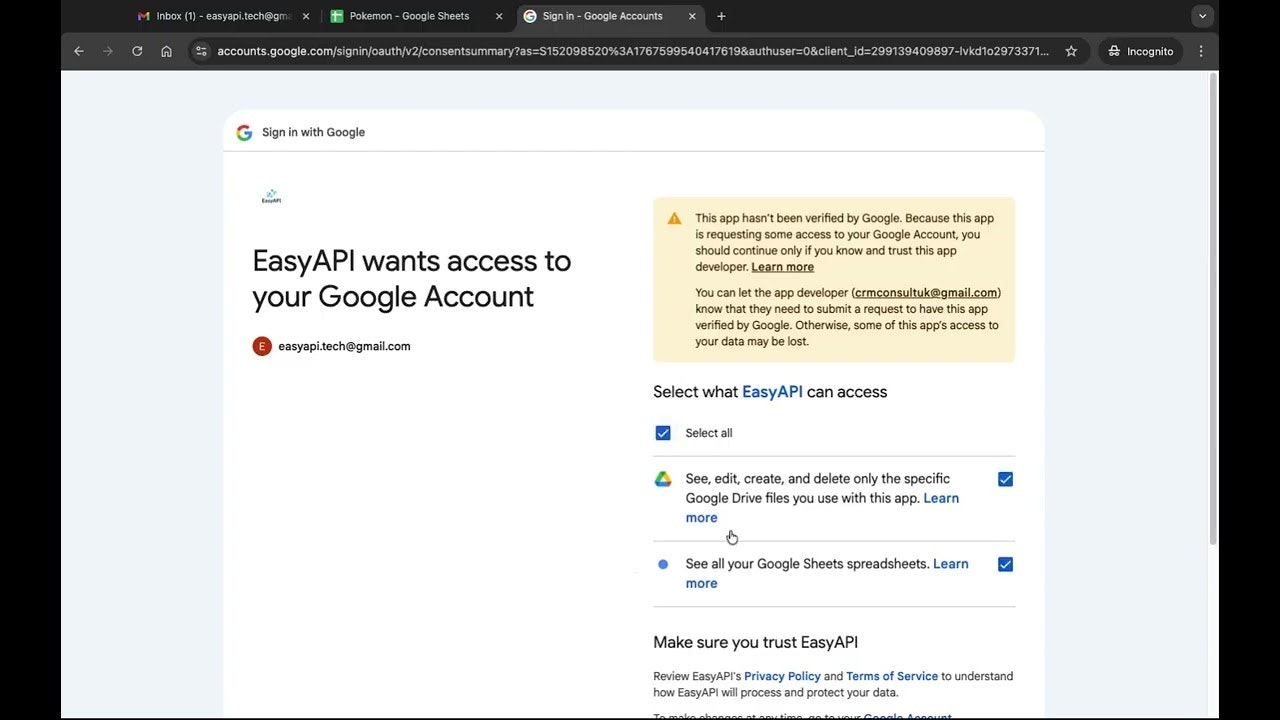
Task: Reload the current page
Action: [137, 51]
